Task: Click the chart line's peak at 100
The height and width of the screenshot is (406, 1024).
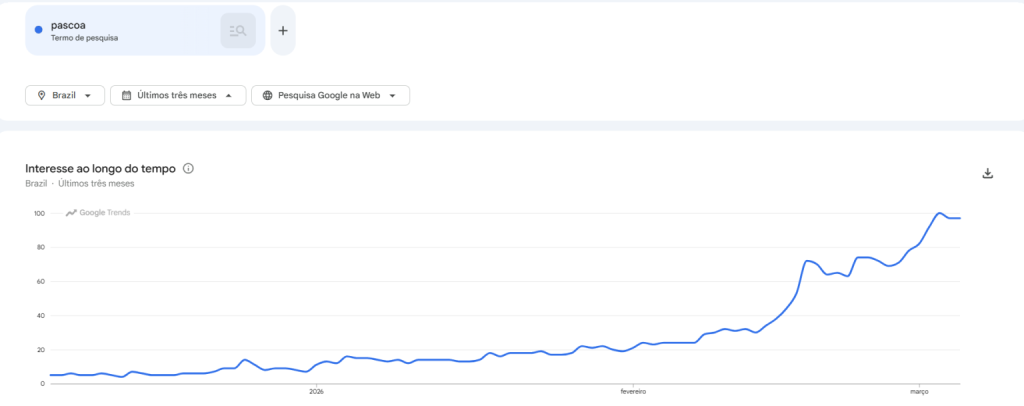Action: coord(940,213)
